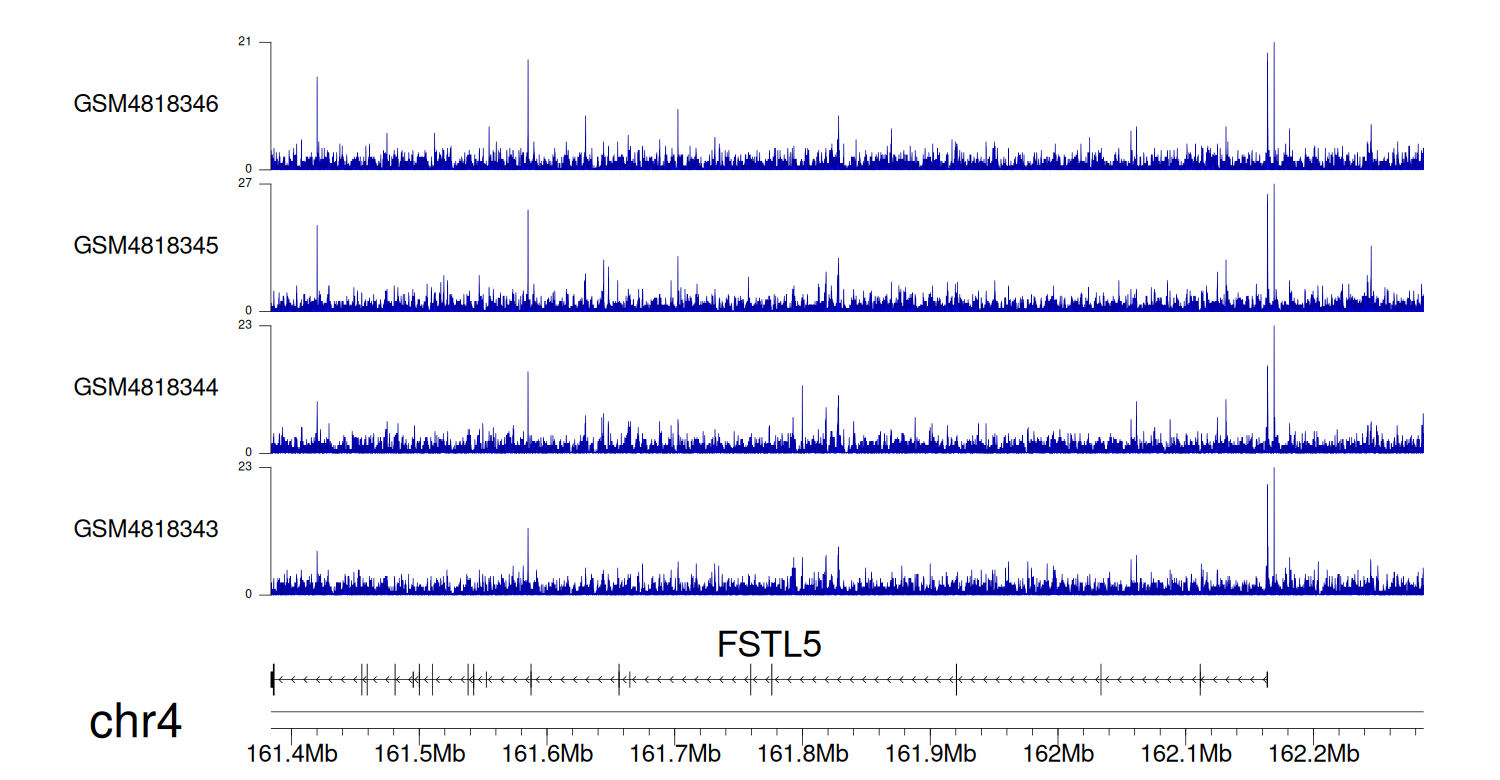Select the chr4 chromosome label
This screenshot has height=780, width=1500.
pos(135,721)
